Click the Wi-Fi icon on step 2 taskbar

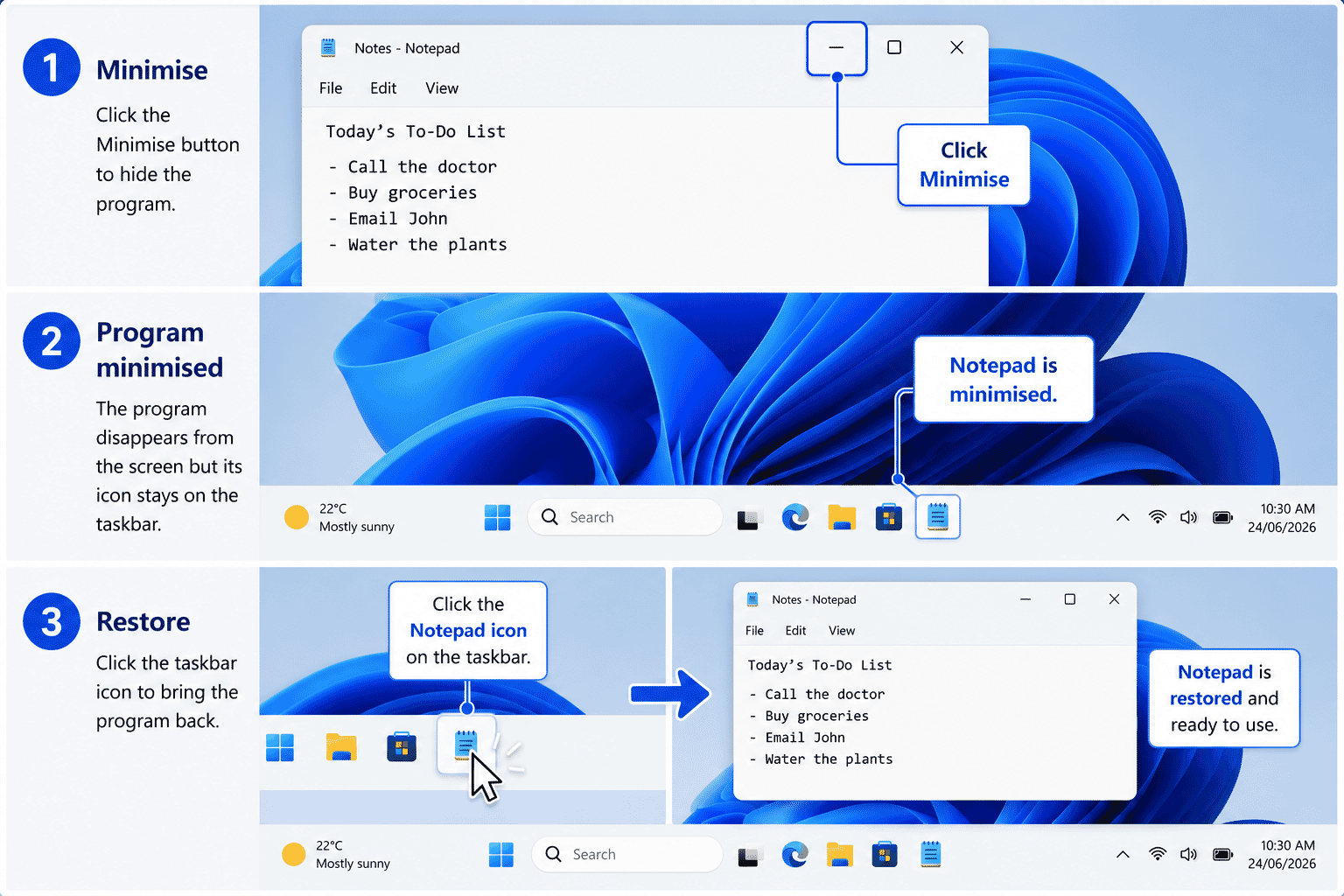(1158, 517)
